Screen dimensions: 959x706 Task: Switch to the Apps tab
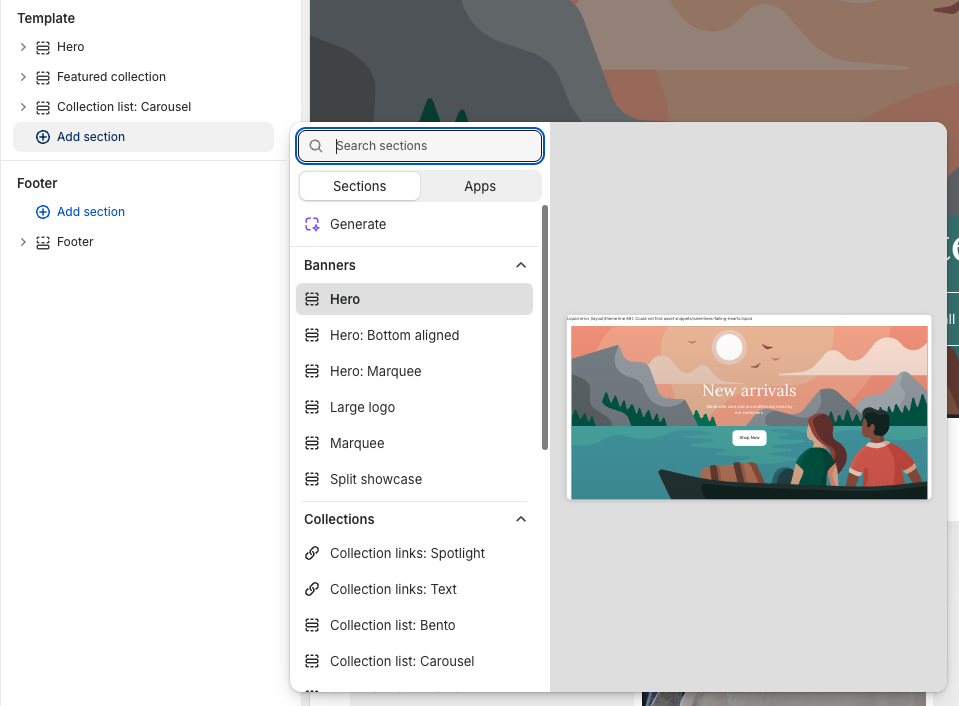[480, 186]
